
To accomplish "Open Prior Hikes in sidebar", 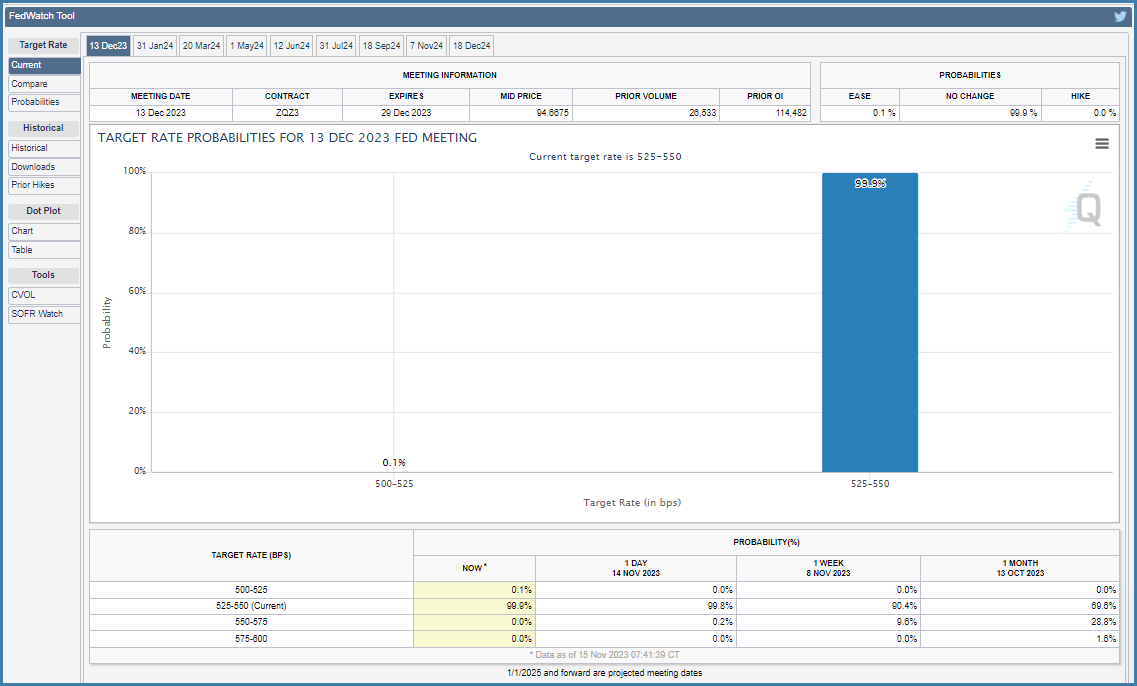I will click(x=44, y=185).
